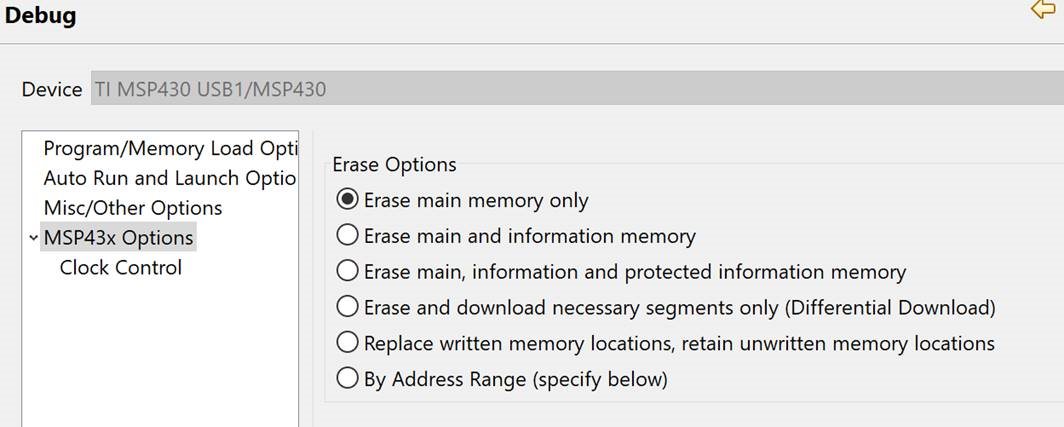1064x427 pixels.
Task: Click blank area below Clock Control
Action: click(160, 353)
